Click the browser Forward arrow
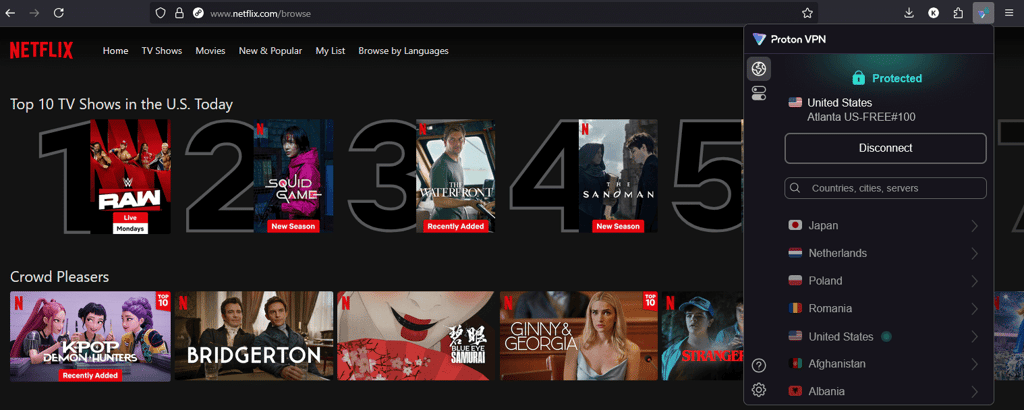Viewport: 1024px width, 410px height. 35,12
